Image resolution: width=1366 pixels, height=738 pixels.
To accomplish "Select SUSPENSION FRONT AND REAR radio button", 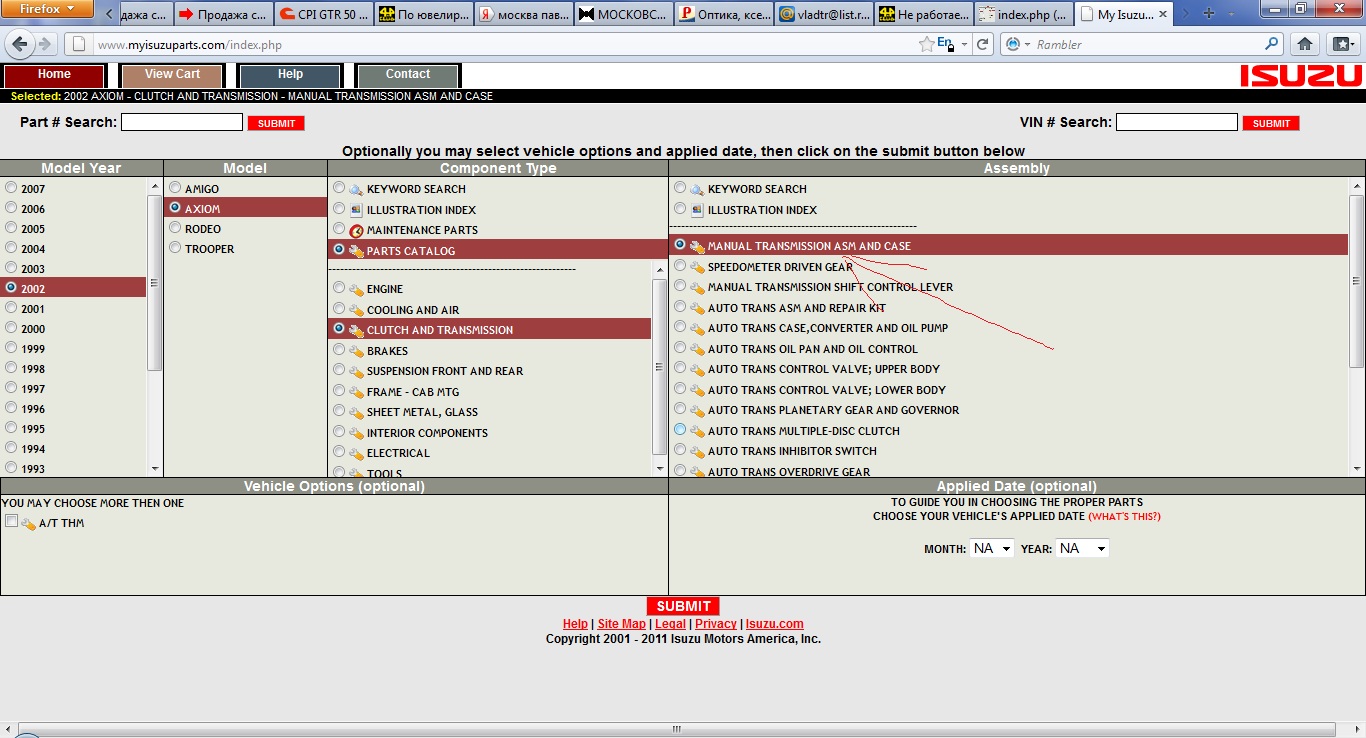I will pos(339,370).
